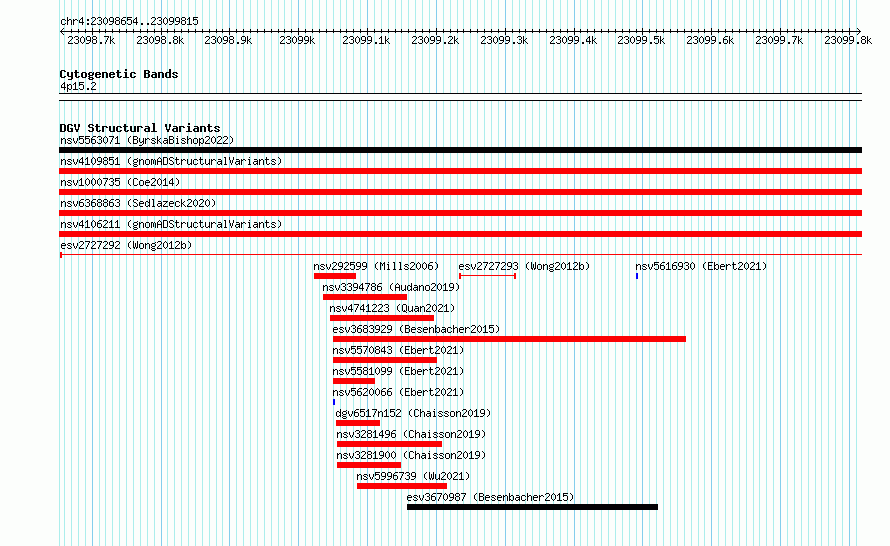
Task: Click the red nsv5996739 Wu2021 bar
Action: click(402, 486)
